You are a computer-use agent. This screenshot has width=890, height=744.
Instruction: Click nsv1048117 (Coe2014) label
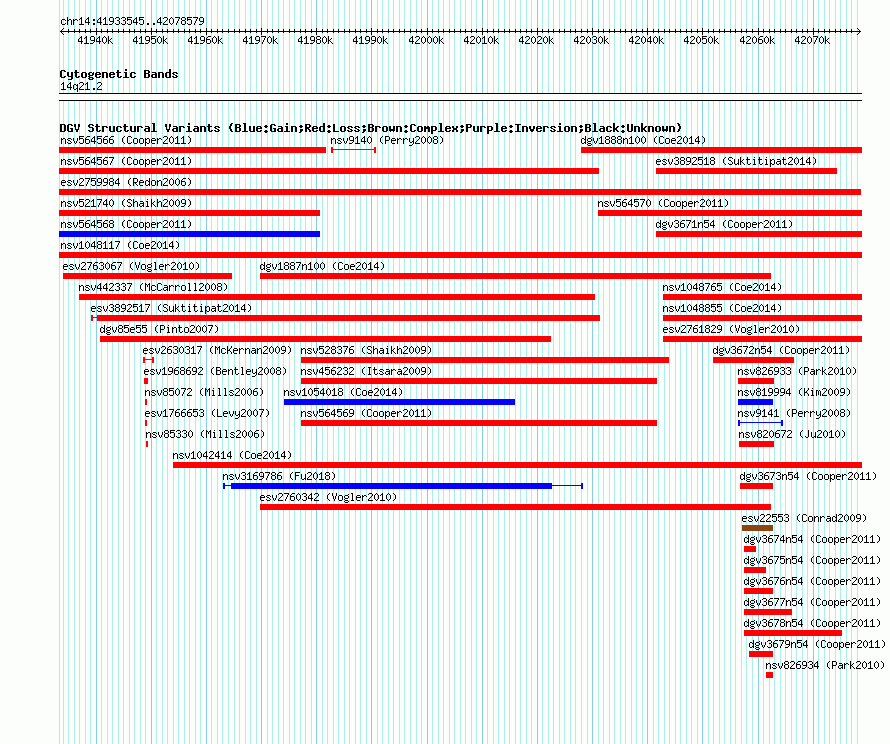[x=120, y=245]
